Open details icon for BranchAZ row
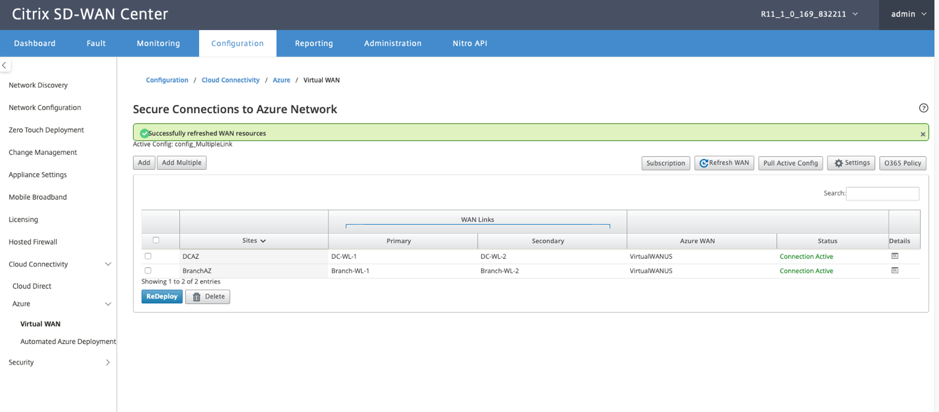Screen dimensions: 939x412 point(895,270)
